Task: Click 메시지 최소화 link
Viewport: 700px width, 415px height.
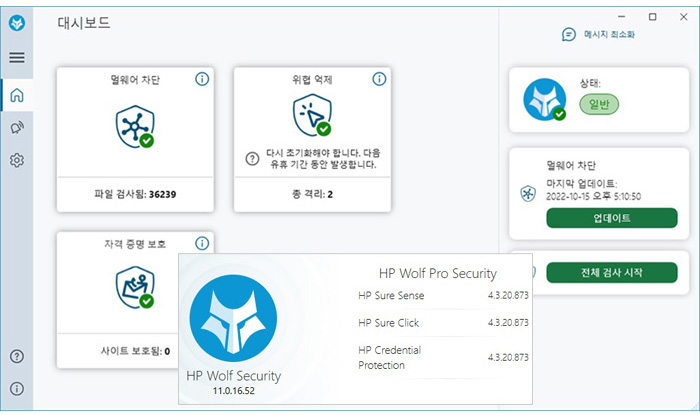Action: (609, 34)
